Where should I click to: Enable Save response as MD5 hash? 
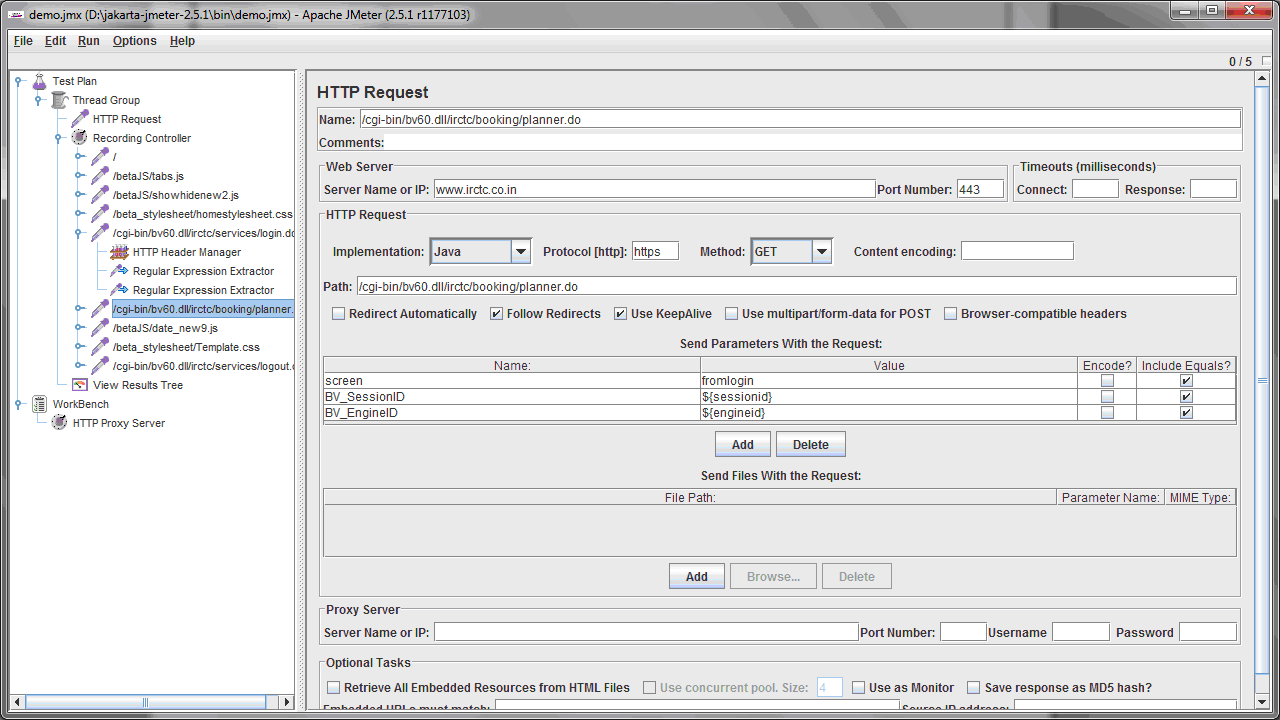tap(974, 688)
